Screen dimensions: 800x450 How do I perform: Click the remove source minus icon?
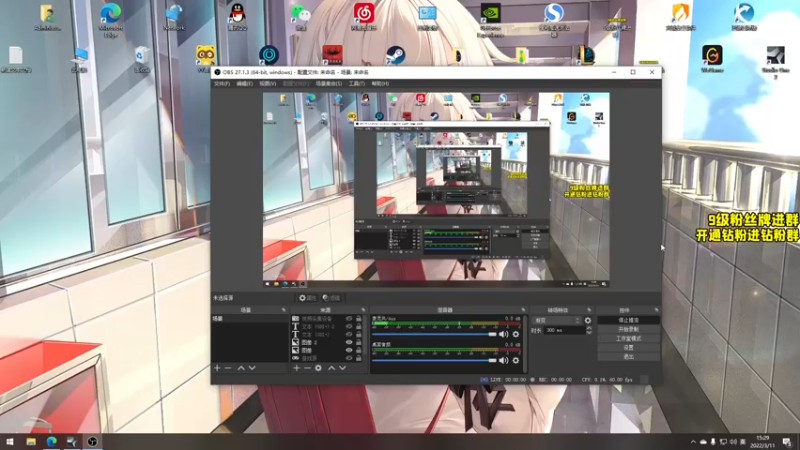[307, 368]
